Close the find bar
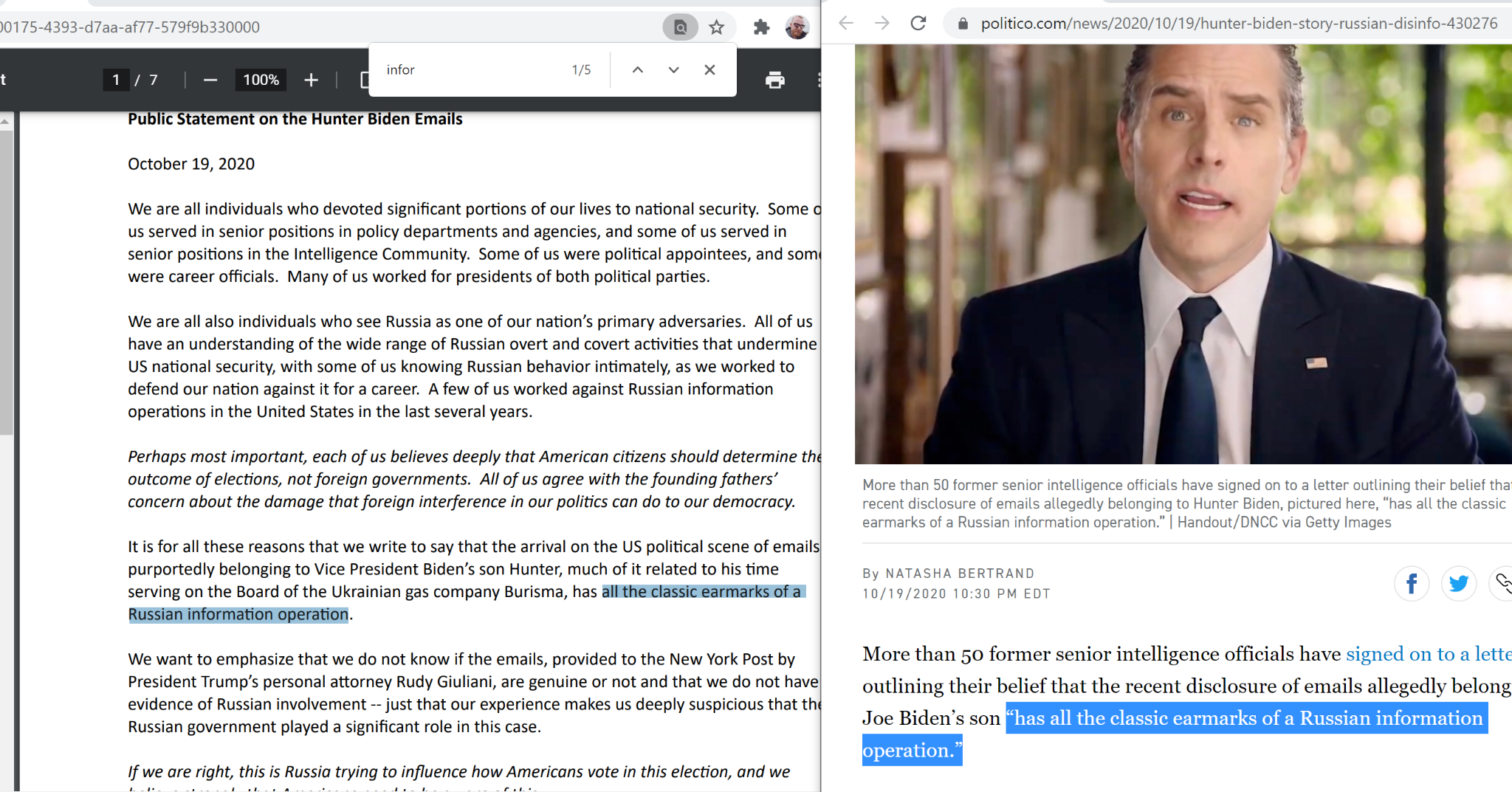This screenshot has width=1512, height=792. 709,69
